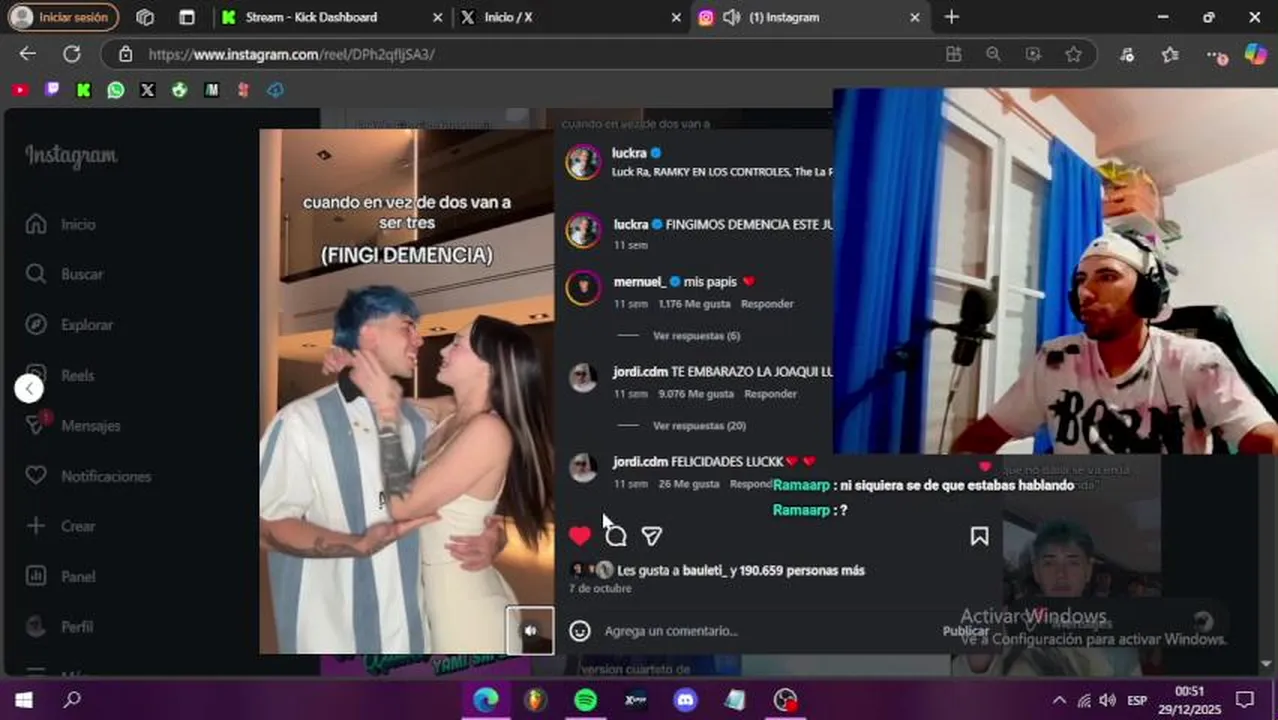
Task: Open '190.659 personas más' likes list
Action: pos(804,571)
